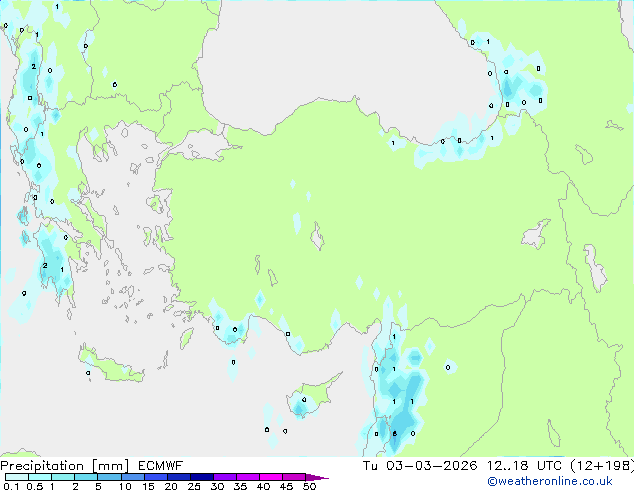Pick the 10–15 mm blue swatch

click(x=132, y=477)
